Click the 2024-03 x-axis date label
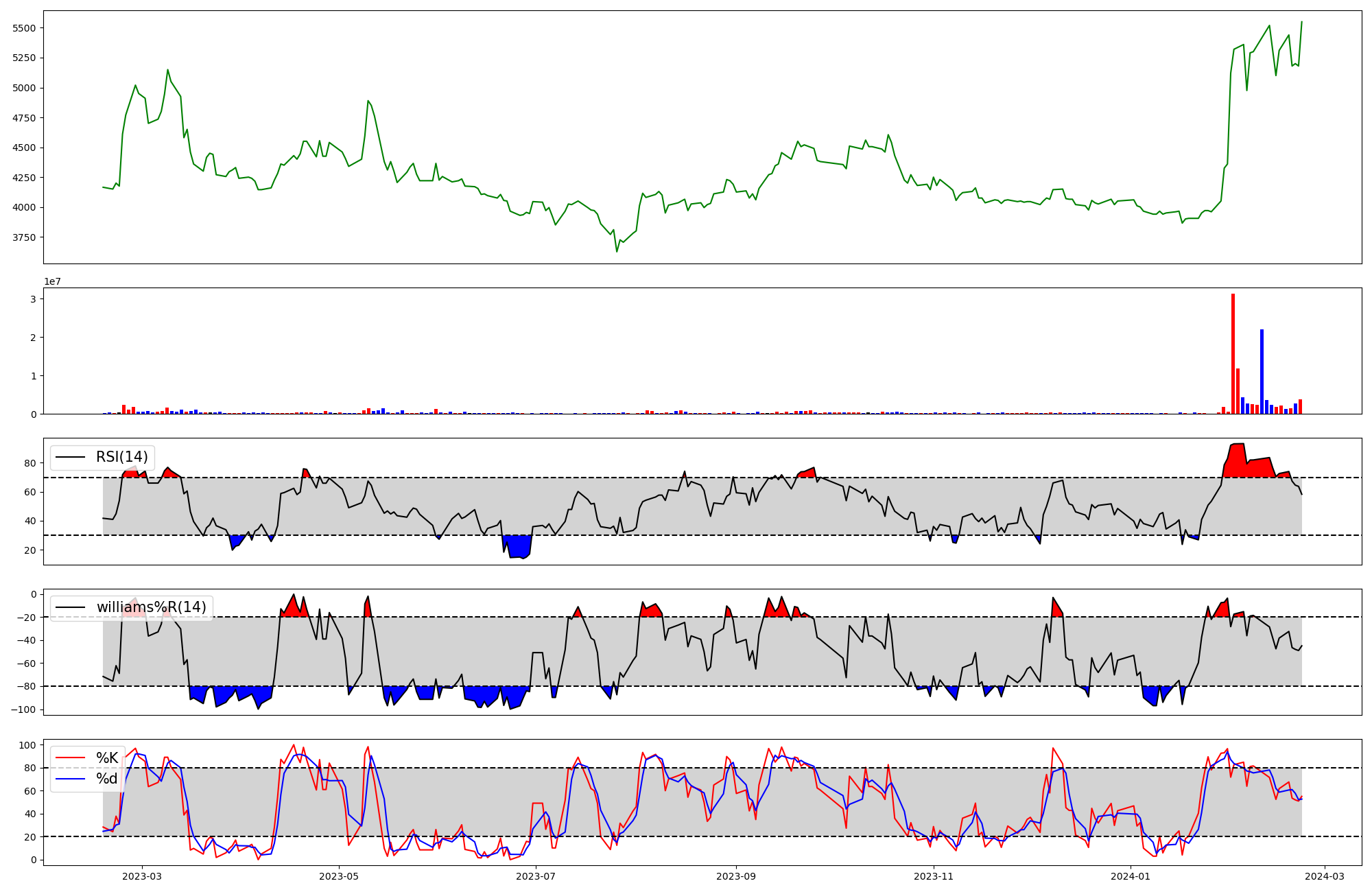The width and height of the screenshot is (1372, 892). point(1324,876)
